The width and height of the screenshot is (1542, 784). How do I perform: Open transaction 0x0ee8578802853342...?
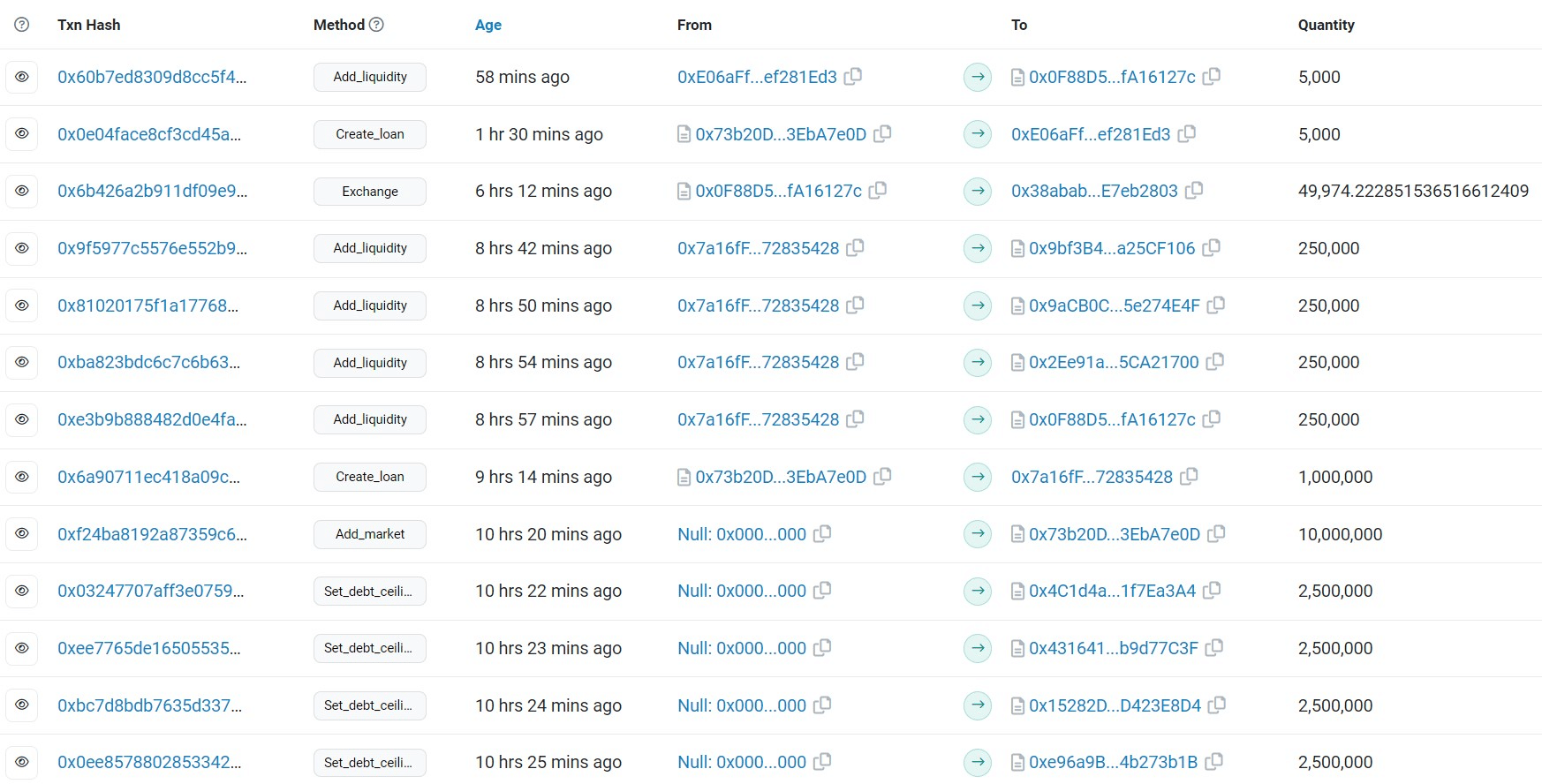[149, 762]
